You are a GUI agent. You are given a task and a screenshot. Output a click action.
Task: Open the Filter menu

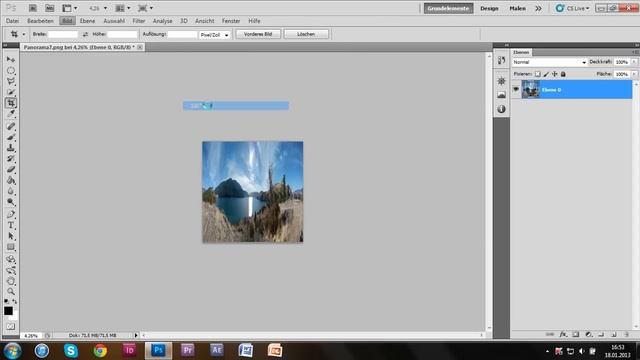pyautogui.click(x=139, y=21)
